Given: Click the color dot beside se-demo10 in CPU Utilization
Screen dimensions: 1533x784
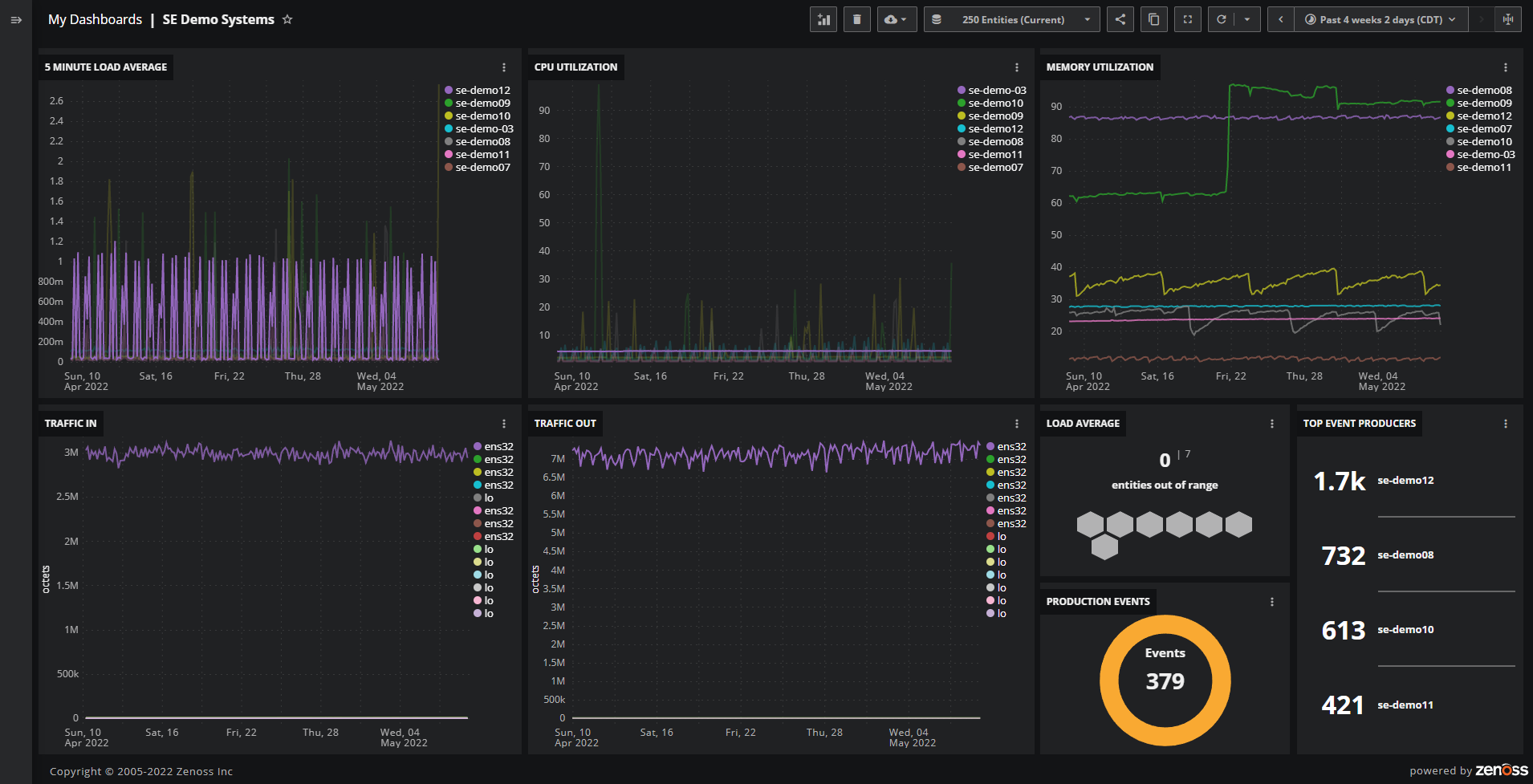Looking at the screenshot, I should pos(960,103).
